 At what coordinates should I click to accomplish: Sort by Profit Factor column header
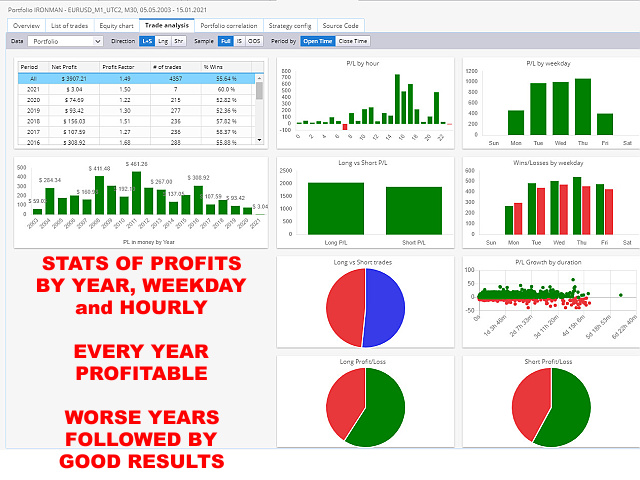[125, 67]
